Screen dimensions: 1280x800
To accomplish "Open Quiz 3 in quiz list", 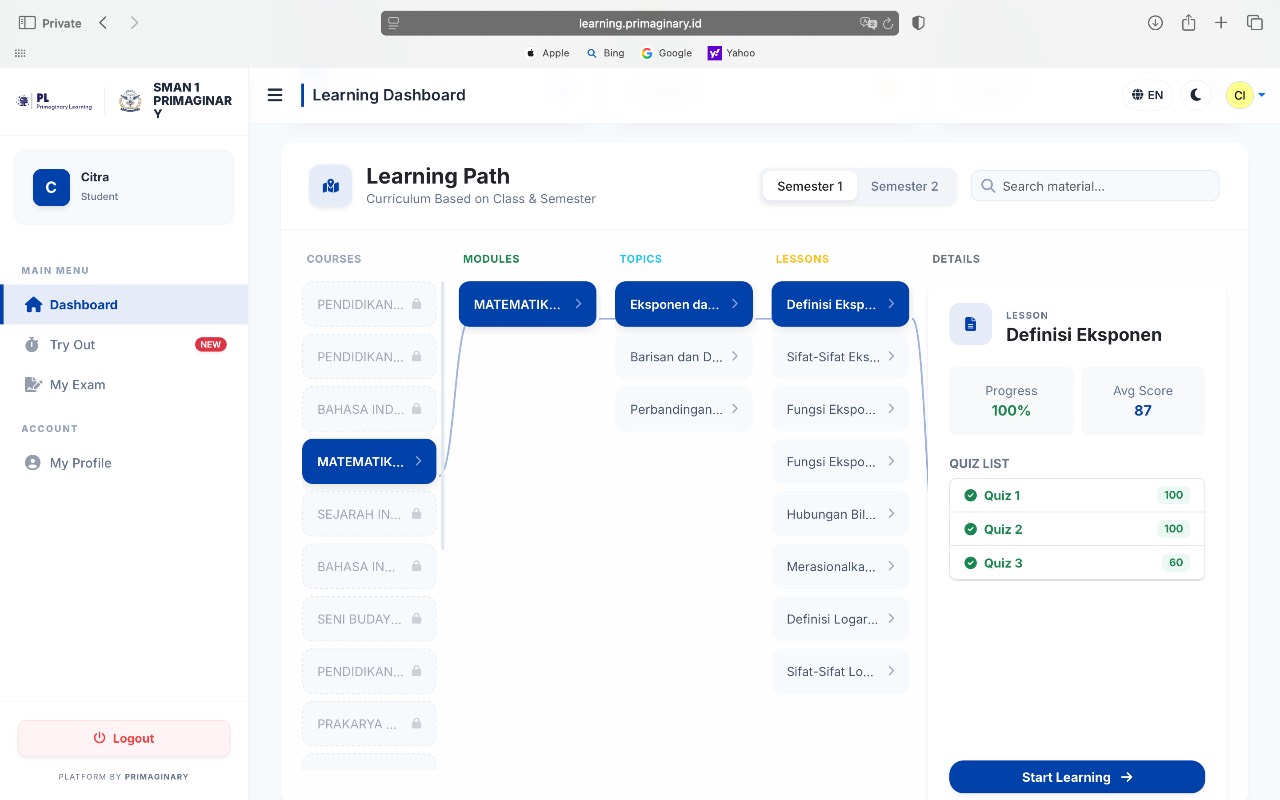I will 1077,563.
